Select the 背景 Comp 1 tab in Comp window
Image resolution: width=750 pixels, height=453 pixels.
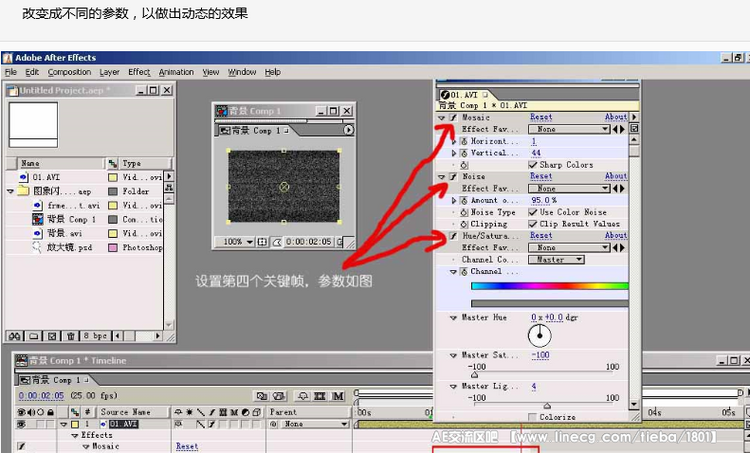pyautogui.click(x=254, y=131)
